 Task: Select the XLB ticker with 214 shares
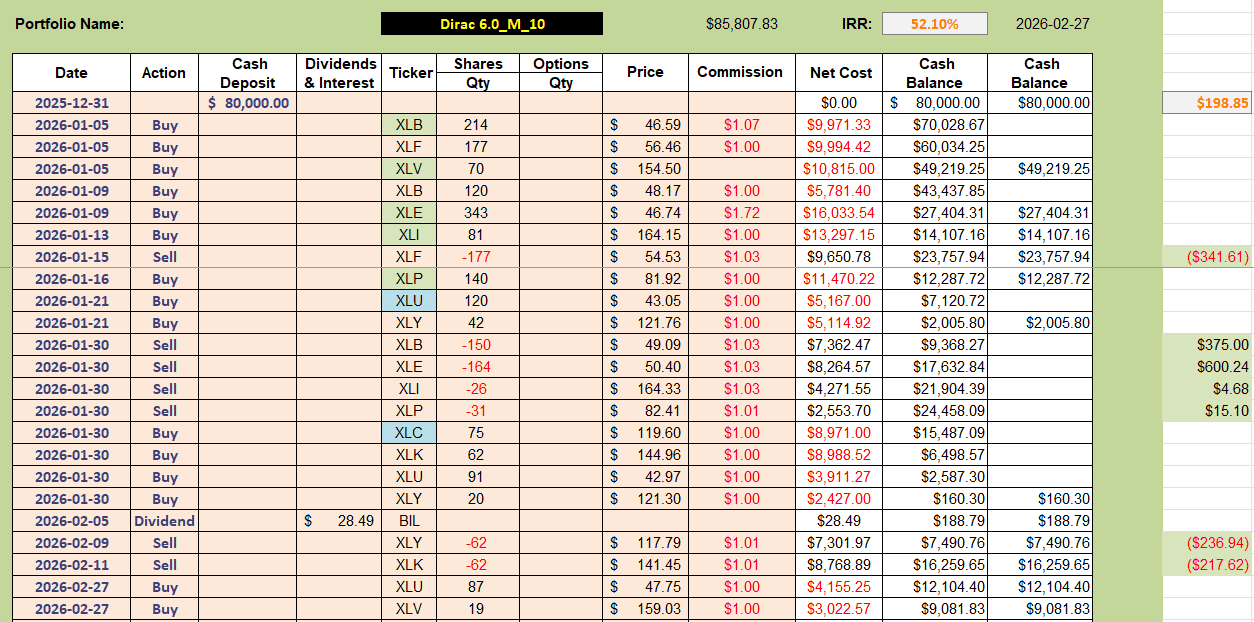[x=408, y=125]
